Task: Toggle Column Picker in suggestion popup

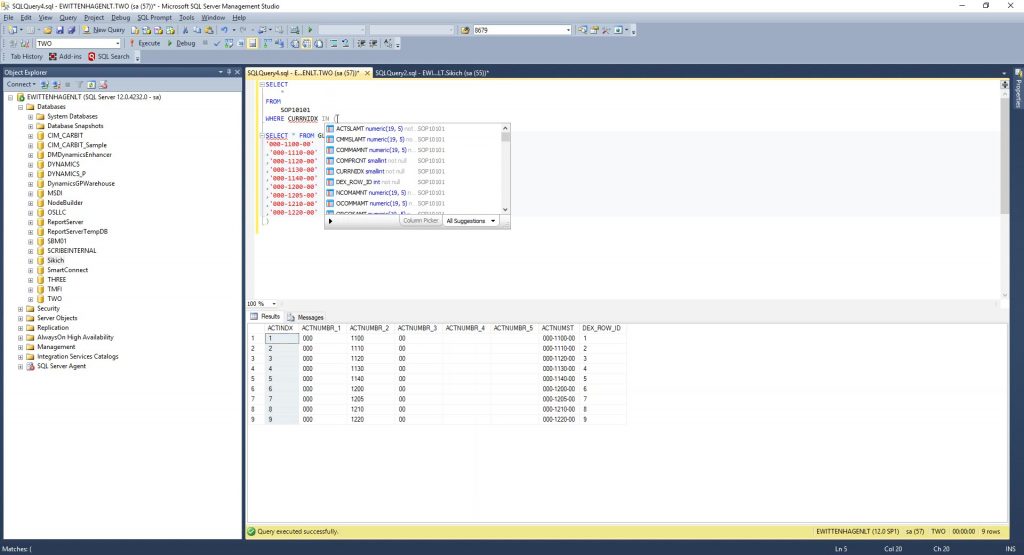Action: tap(420, 220)
